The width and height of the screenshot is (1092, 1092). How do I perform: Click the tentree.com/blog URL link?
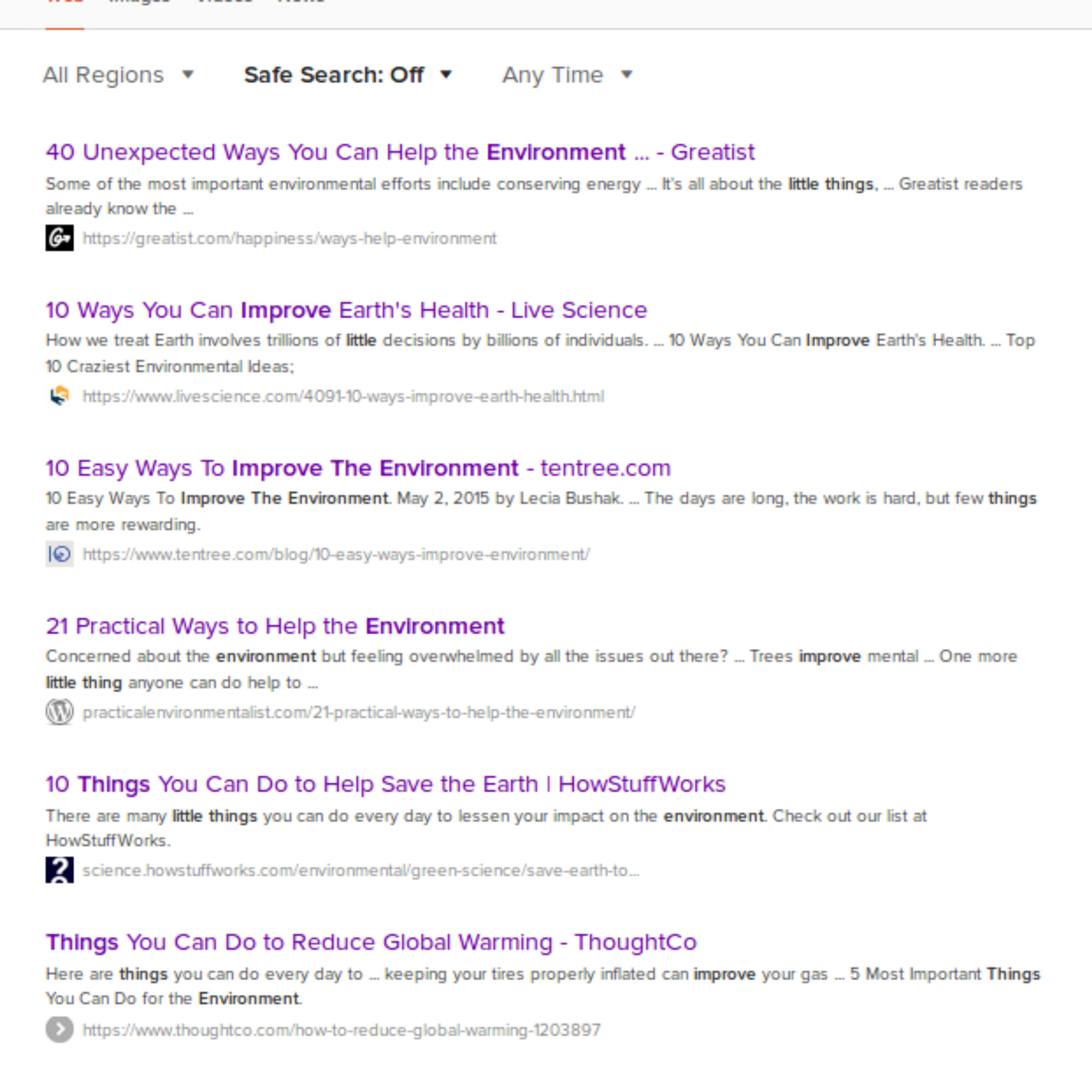click(x=336, y=555)
